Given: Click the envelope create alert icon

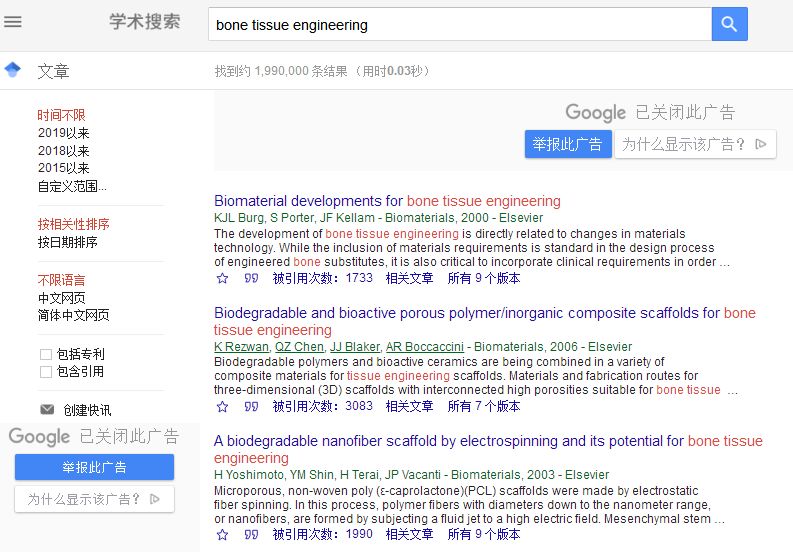Looking at the screenshot, I should pos(47,410).
